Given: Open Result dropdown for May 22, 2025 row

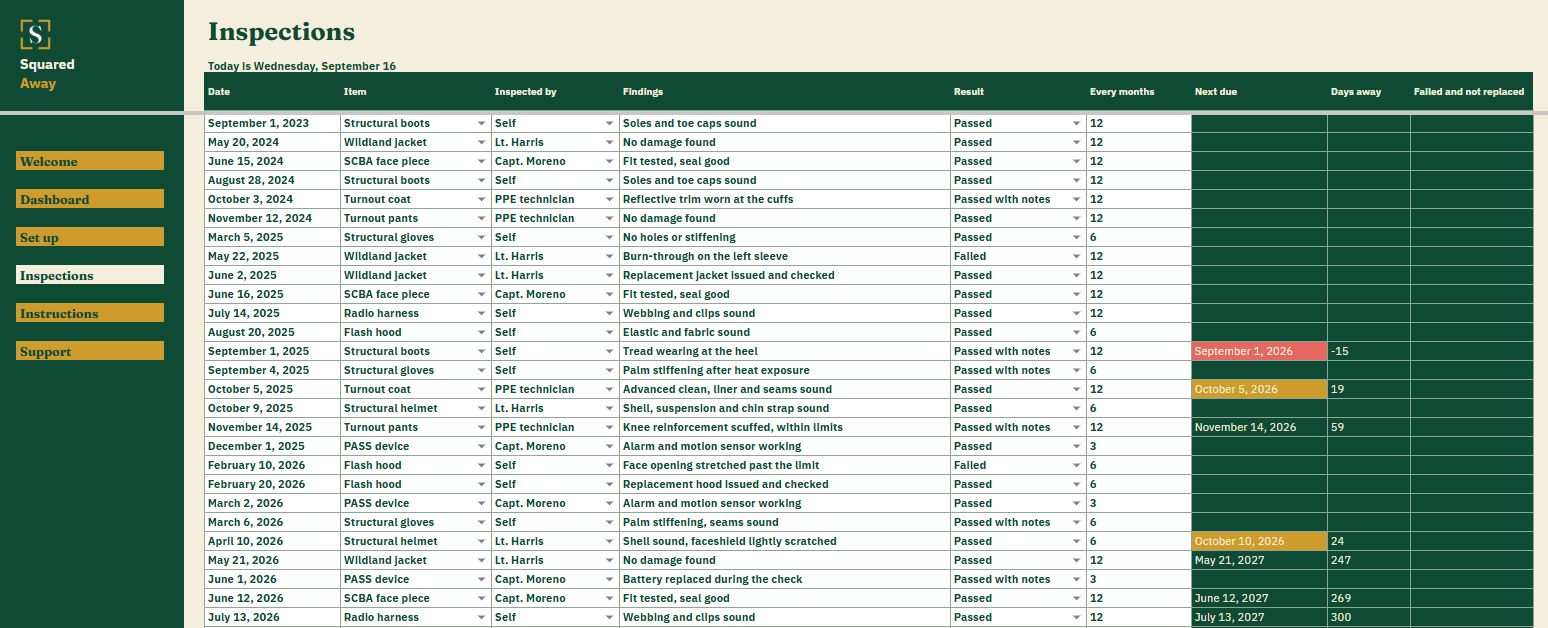Looking at the screenshot, I should tap(1076, 257).
